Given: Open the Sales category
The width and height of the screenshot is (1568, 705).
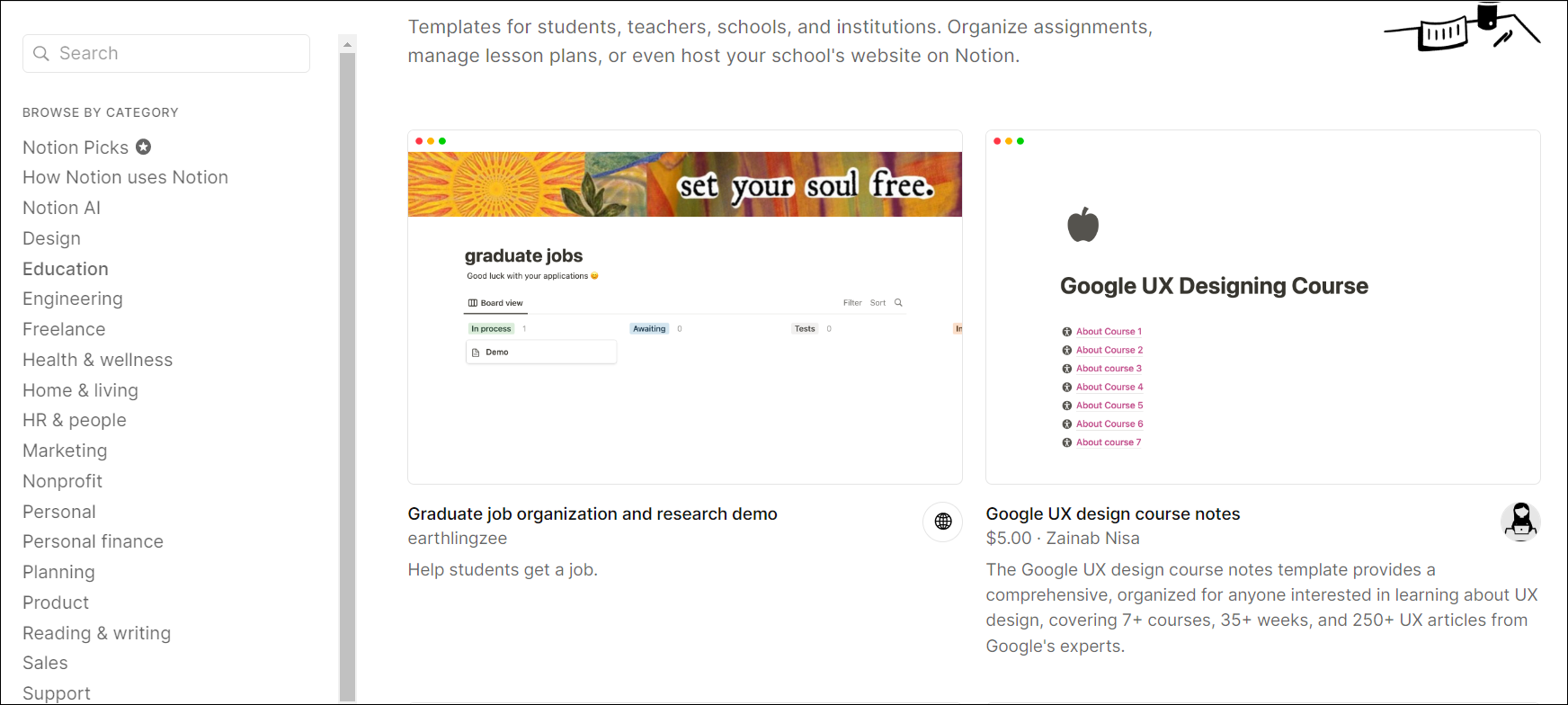Looking at the screenshot, I should tap(45, 663).
